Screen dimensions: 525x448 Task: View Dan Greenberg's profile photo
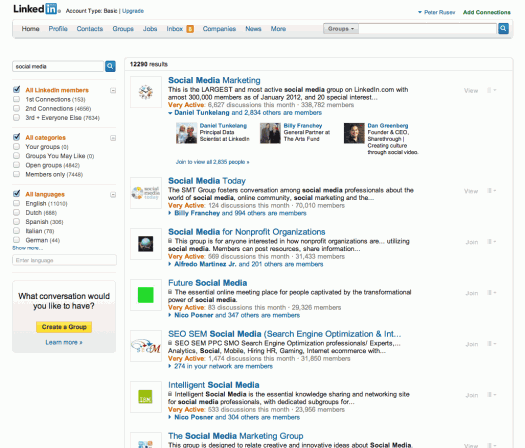click(x=354, y=133)
